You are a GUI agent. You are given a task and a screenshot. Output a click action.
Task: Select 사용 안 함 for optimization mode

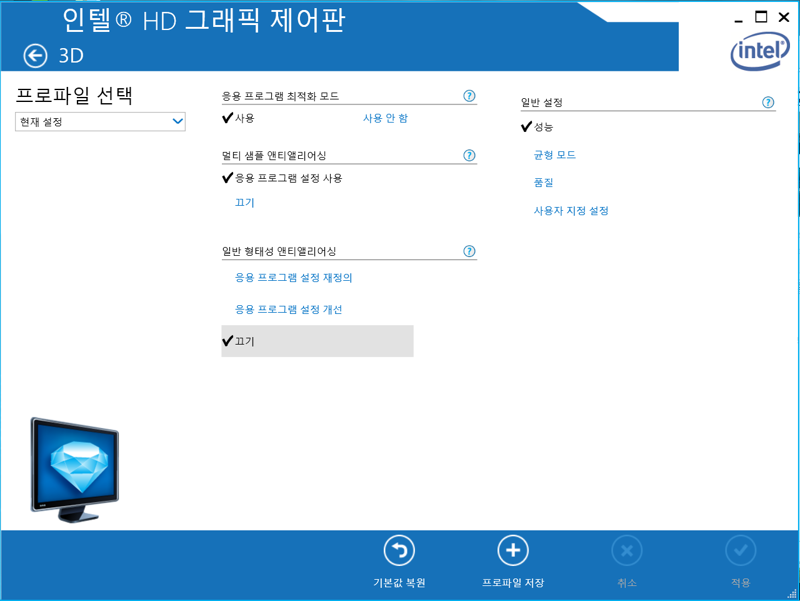pos(385,118)
